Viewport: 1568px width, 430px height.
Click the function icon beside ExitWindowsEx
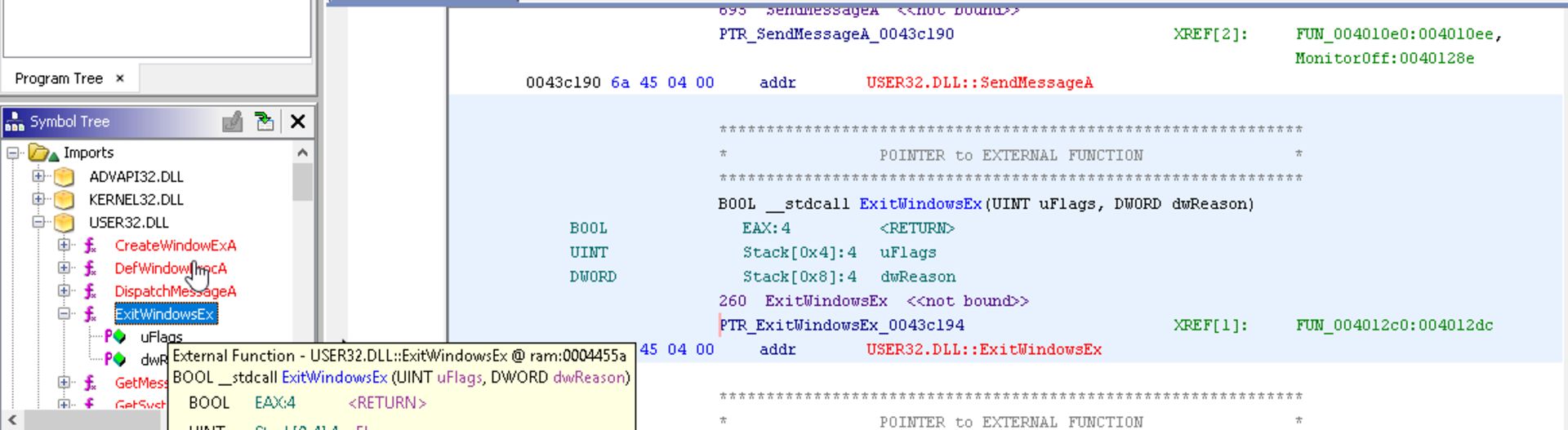pos(91,313)
